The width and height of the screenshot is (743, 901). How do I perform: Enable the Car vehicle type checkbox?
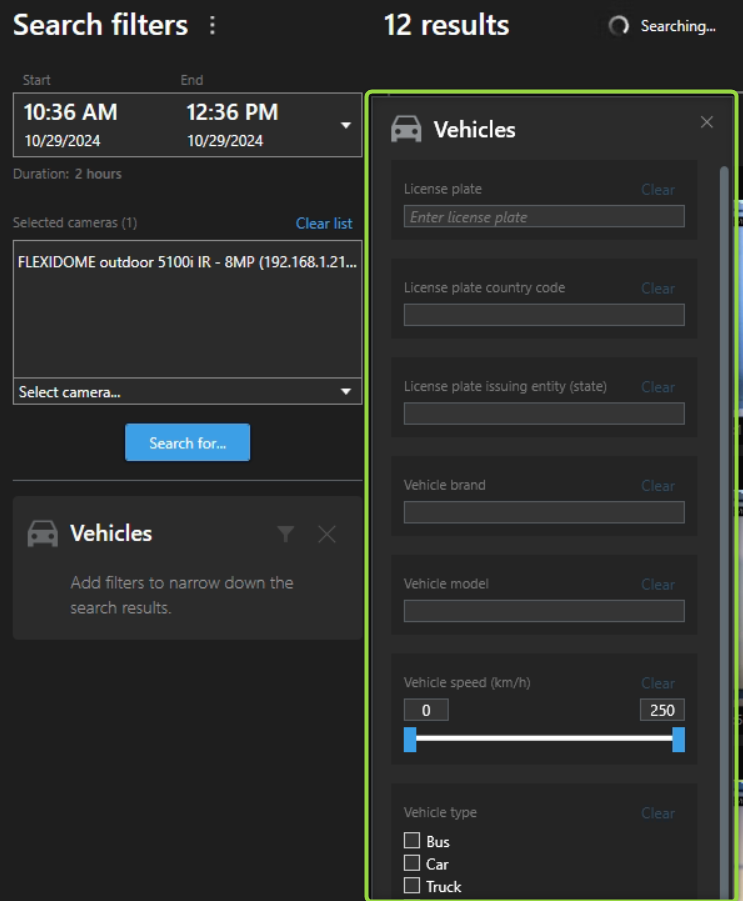tap(411, 863)
